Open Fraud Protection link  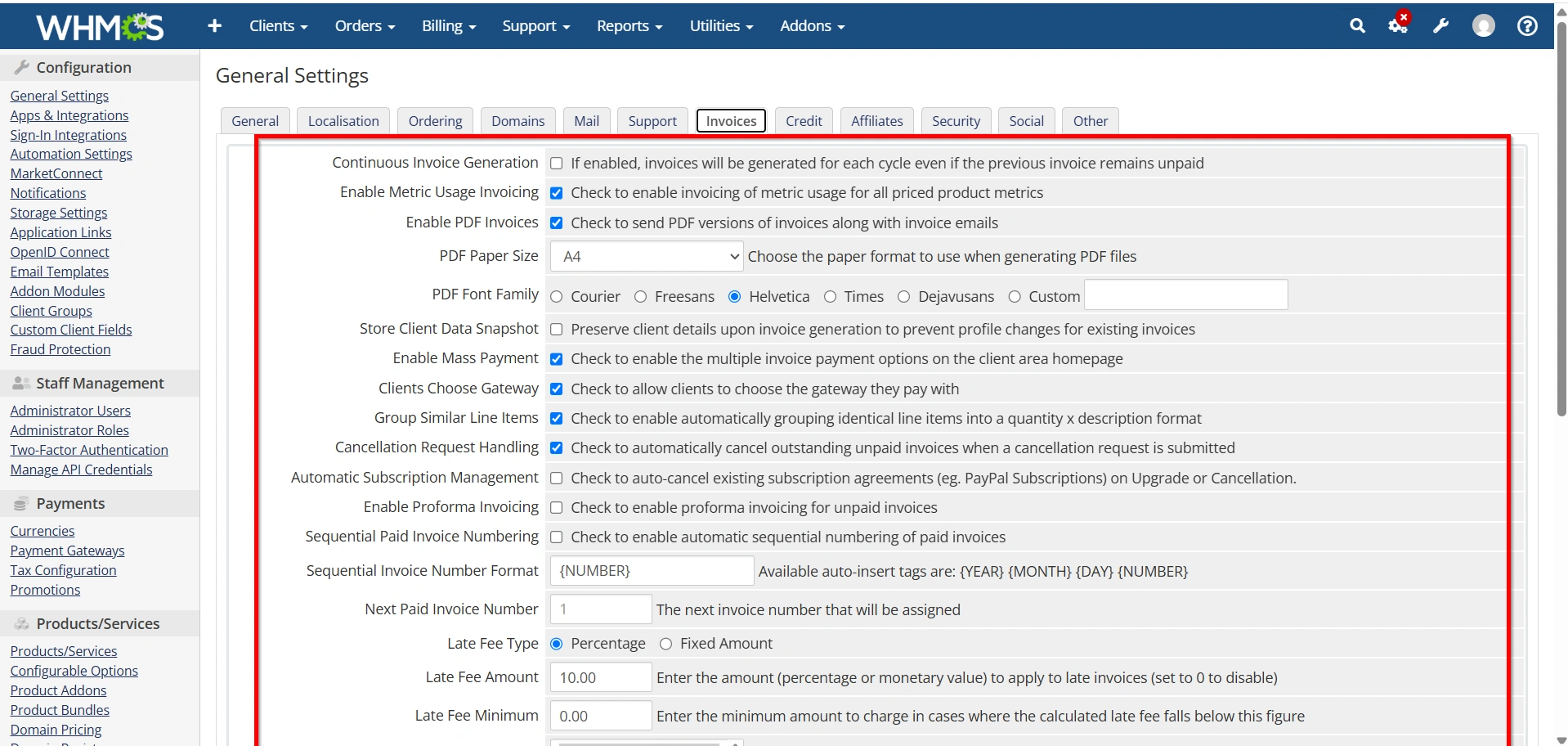pyautogui.click(x=60, y=349)
